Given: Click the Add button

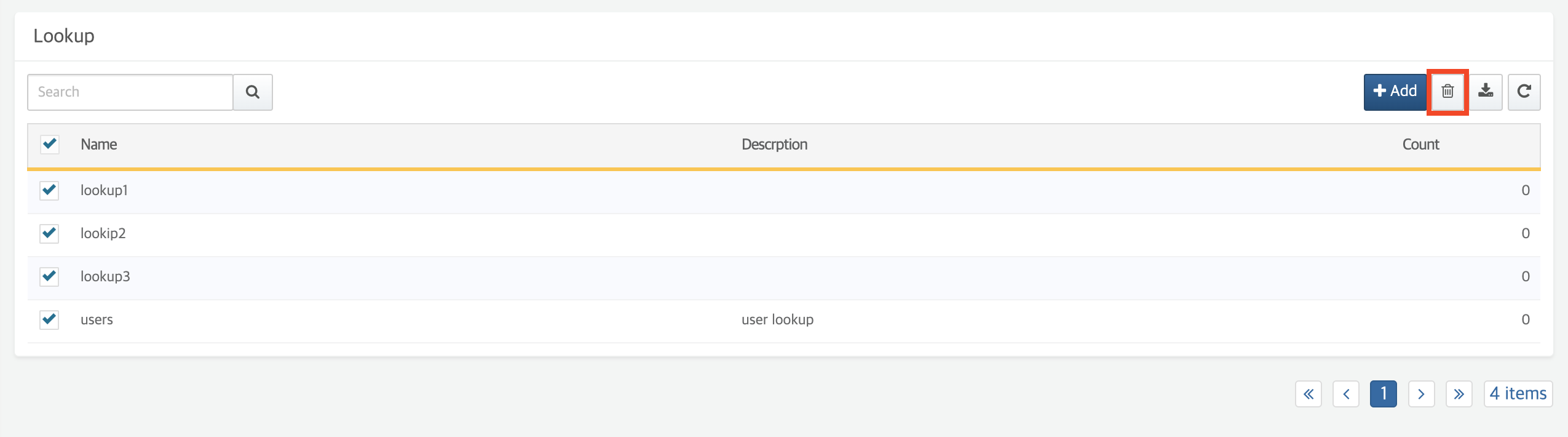Looking at the screenshot, I should [x=1395, y=92].
